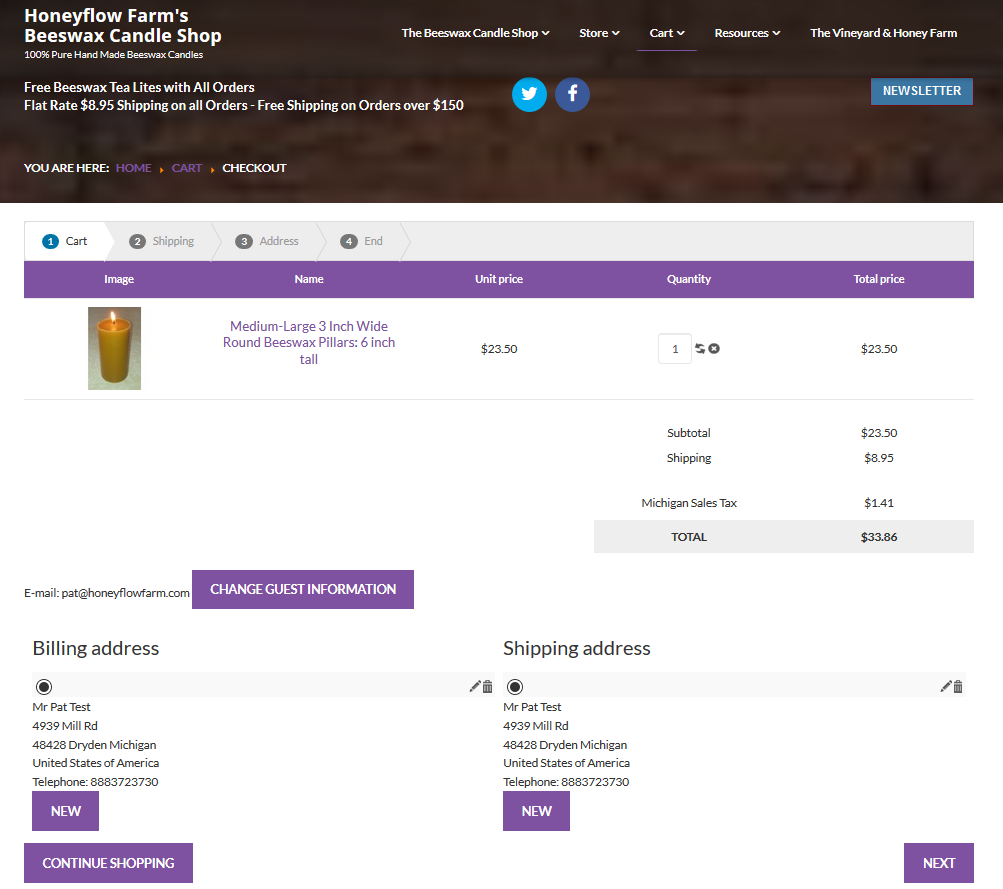
Task: Expand the Cart dropdown menu
Action: [x=667, y=33]
